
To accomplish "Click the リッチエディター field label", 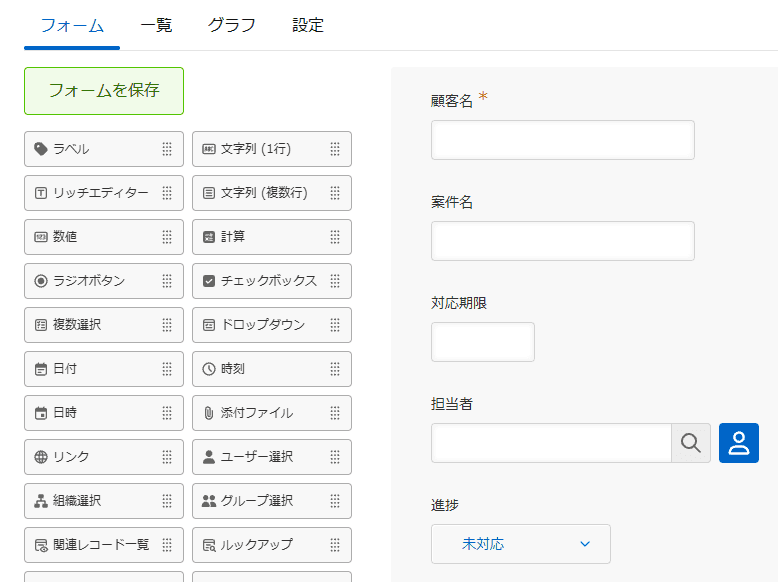I will coord(101,193).
